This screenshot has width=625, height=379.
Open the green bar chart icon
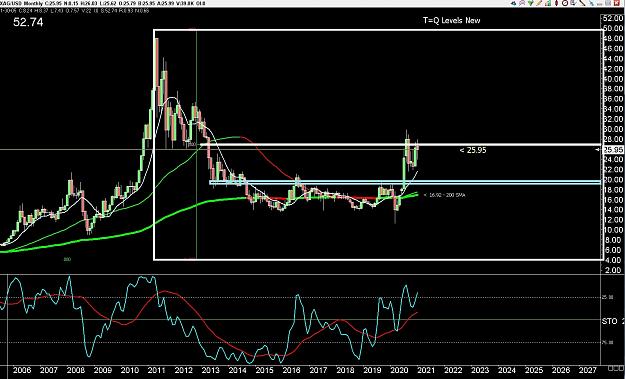pos(548,3)
